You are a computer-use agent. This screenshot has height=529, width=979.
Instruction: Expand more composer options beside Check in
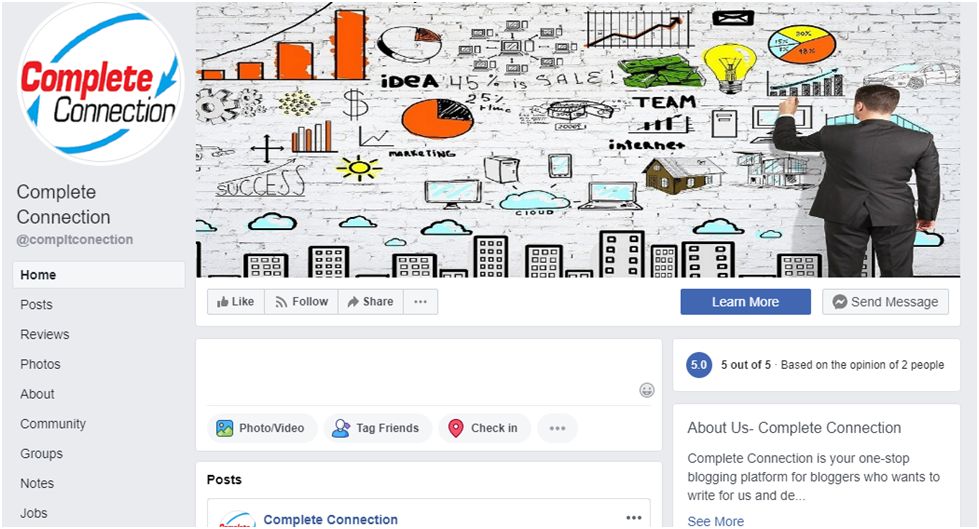[557, 428]
